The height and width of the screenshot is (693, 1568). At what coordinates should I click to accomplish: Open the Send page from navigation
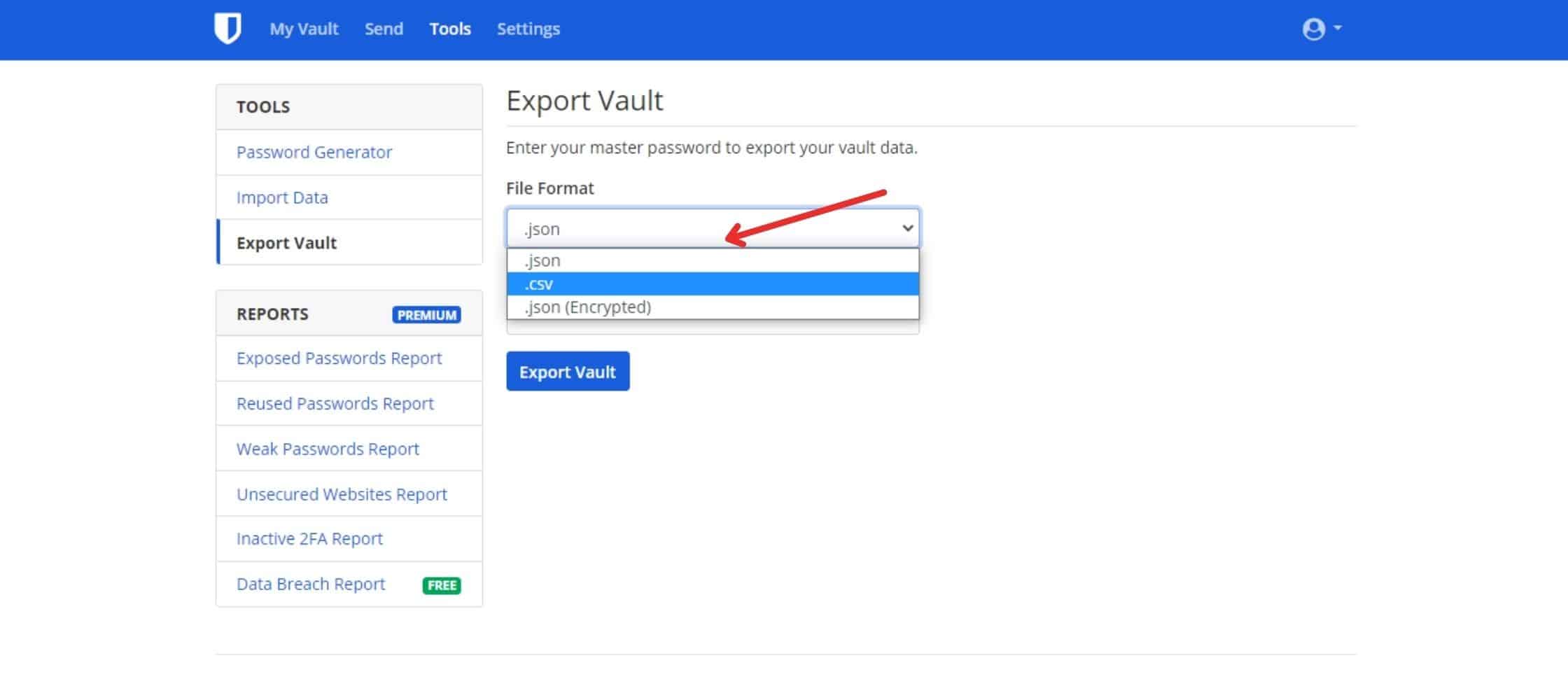coord(384,29)
